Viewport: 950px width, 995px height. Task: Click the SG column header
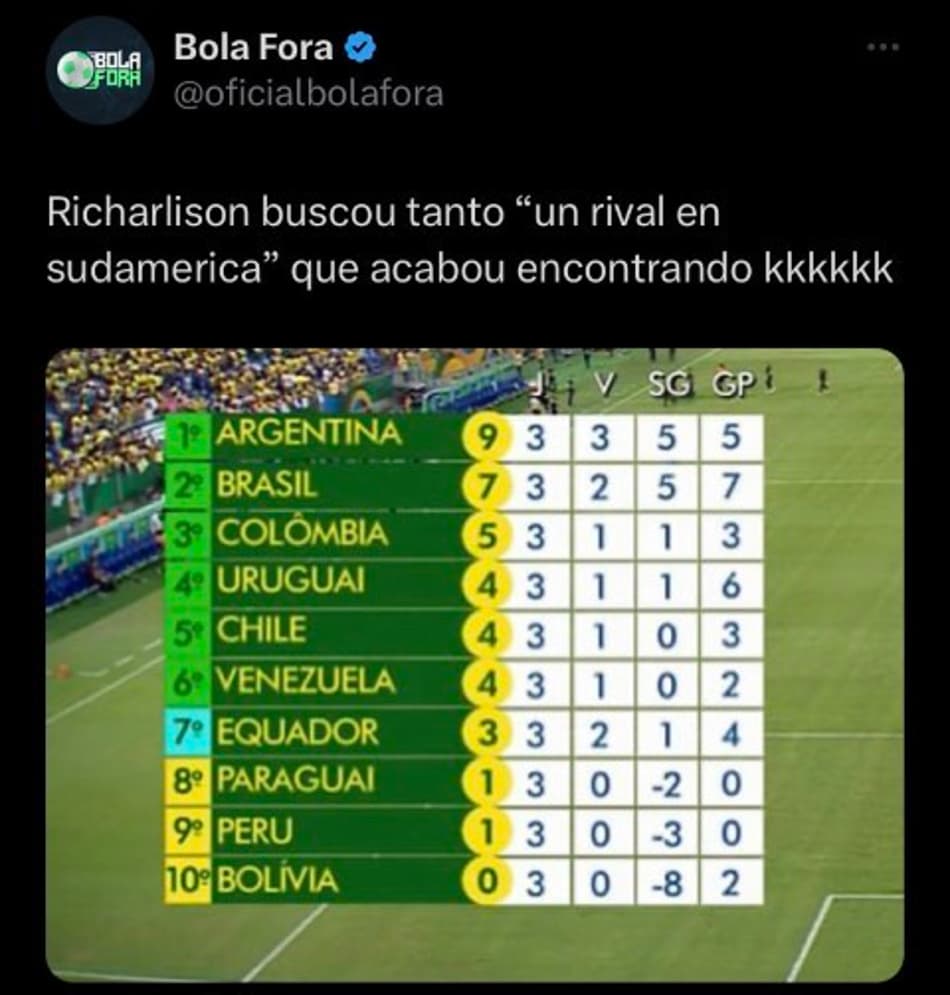670,385
